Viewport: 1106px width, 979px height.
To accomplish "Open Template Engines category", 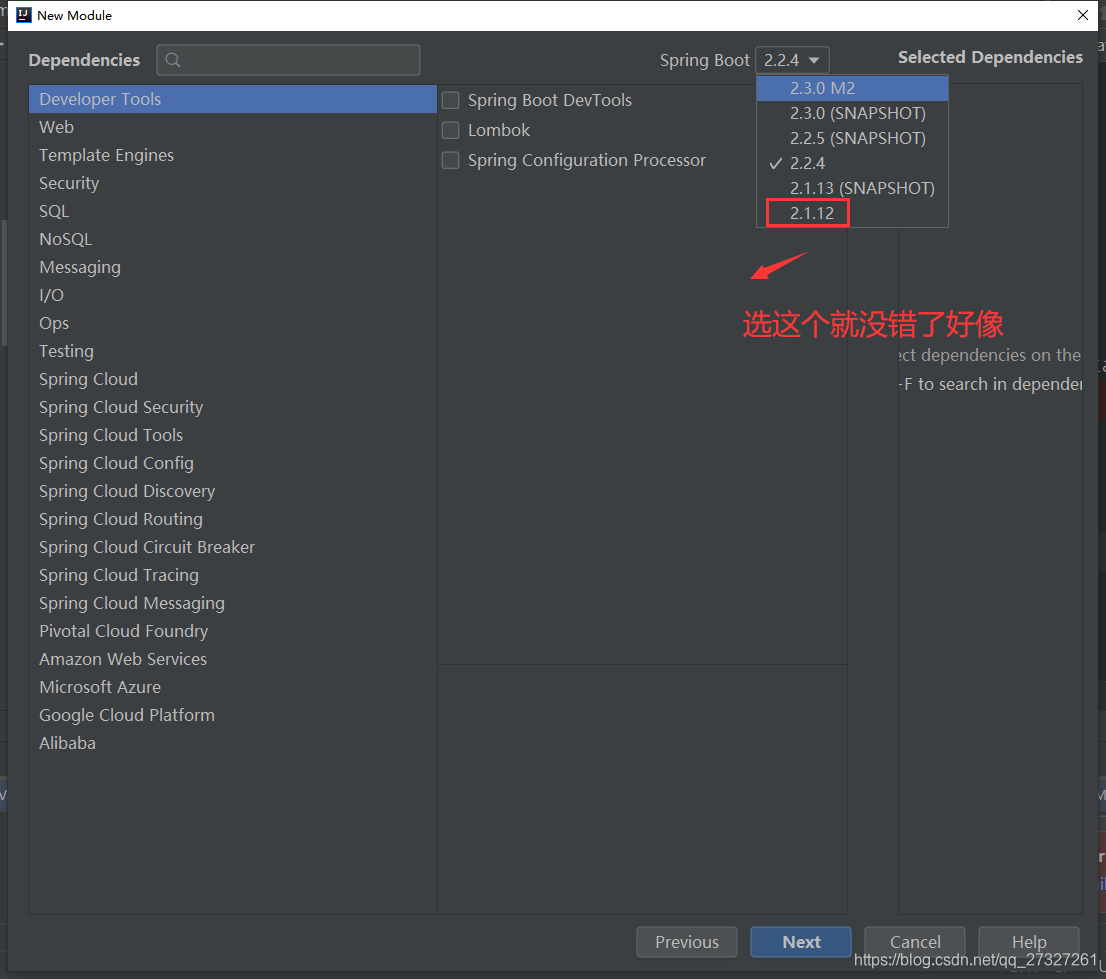I will [x=233, y=155].
